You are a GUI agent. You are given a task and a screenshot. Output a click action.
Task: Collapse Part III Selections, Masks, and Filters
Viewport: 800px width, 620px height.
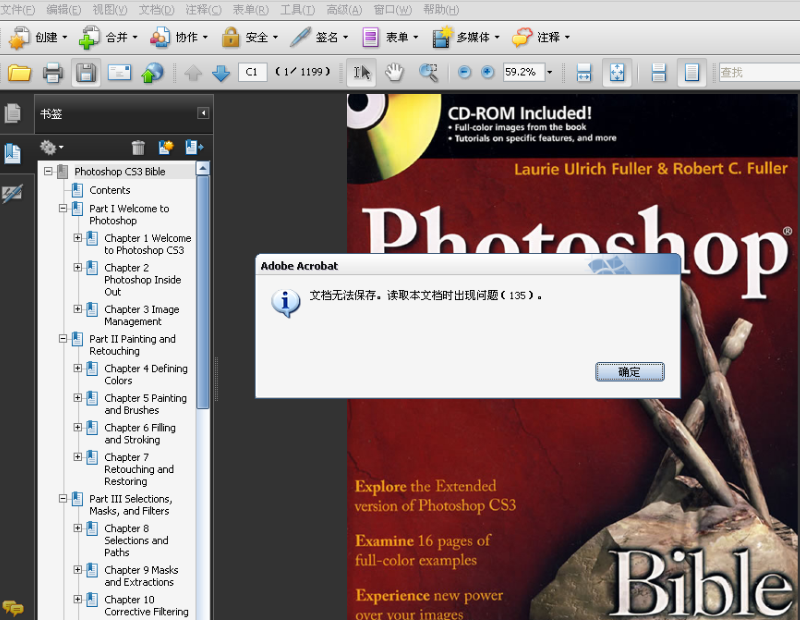coord(63,499)
